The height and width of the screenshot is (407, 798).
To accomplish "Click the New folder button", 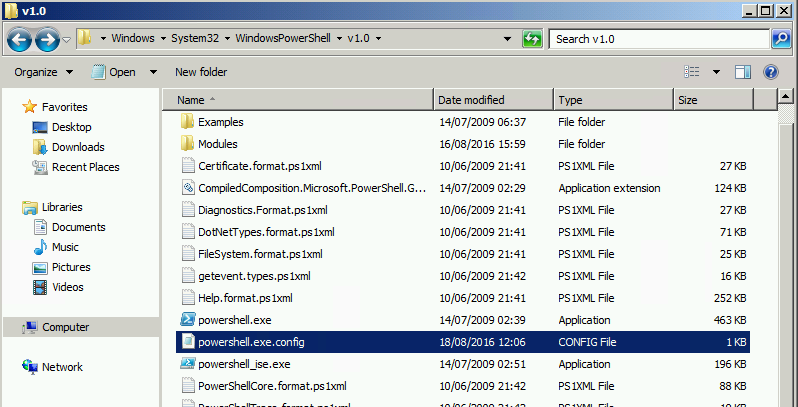I will 201,72.
